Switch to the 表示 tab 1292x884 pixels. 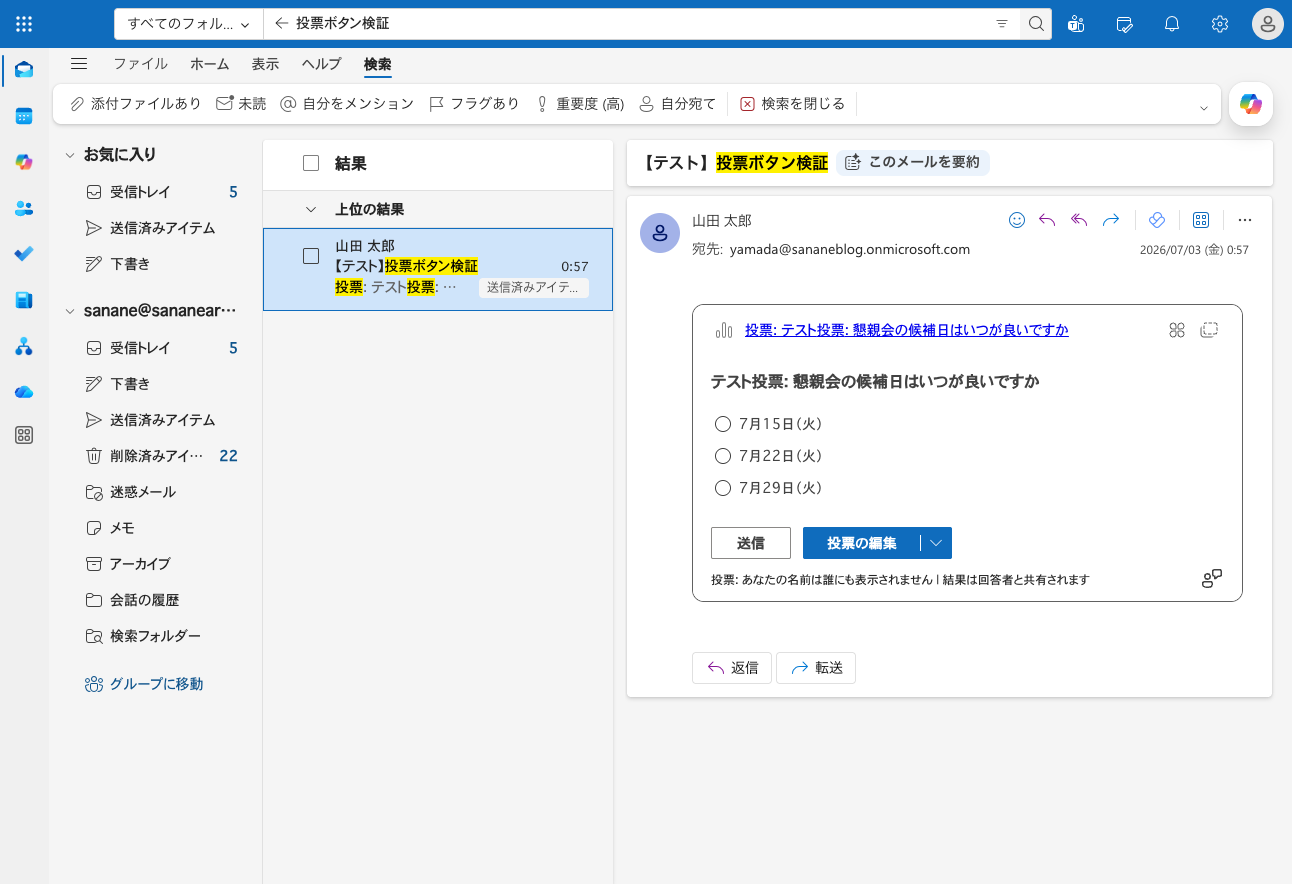[x=265, y=64]
